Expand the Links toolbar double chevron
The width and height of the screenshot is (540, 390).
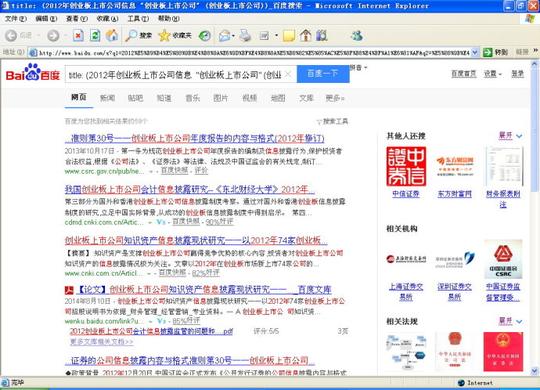536,51
